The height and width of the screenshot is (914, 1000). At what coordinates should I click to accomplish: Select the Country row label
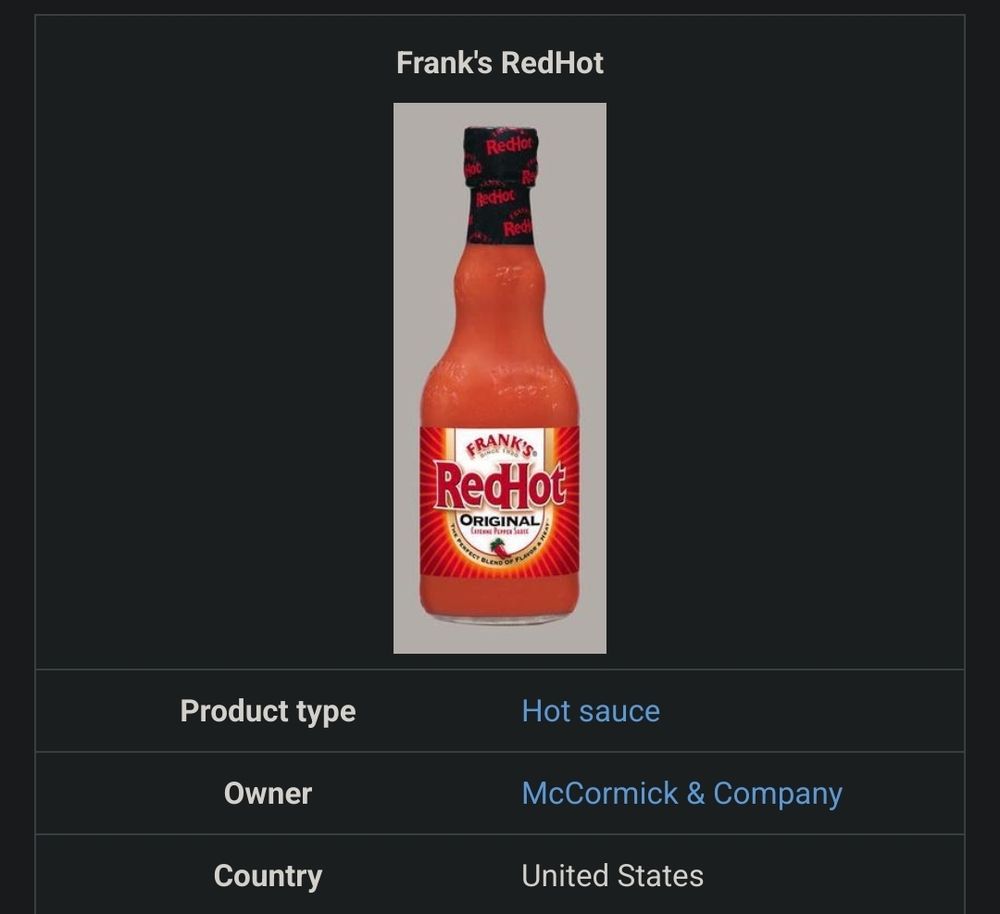tap(267, 875)
